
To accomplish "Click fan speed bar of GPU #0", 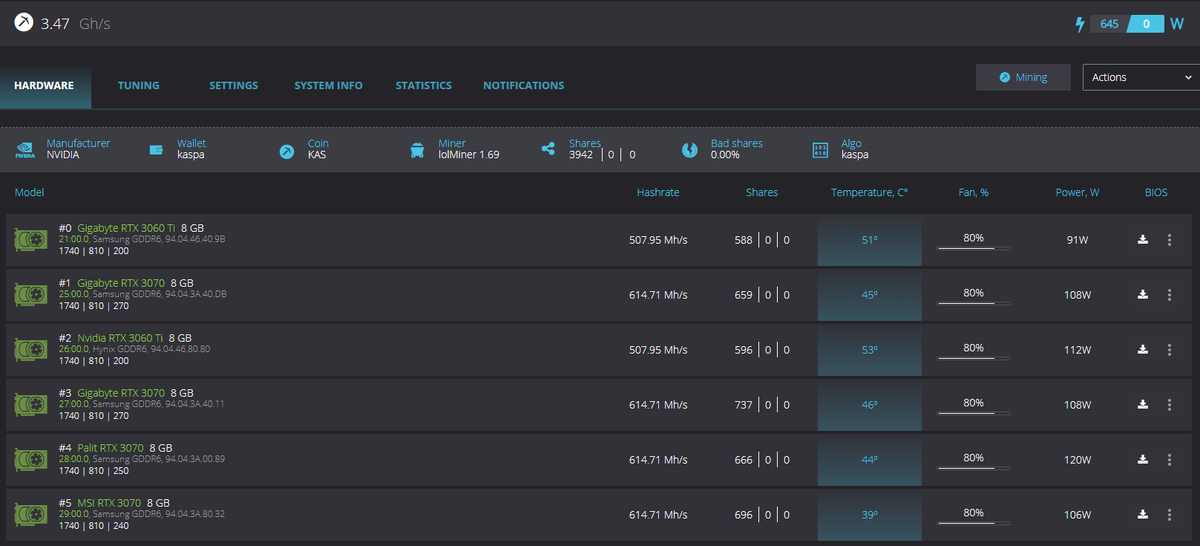I will tap(973, 248).
